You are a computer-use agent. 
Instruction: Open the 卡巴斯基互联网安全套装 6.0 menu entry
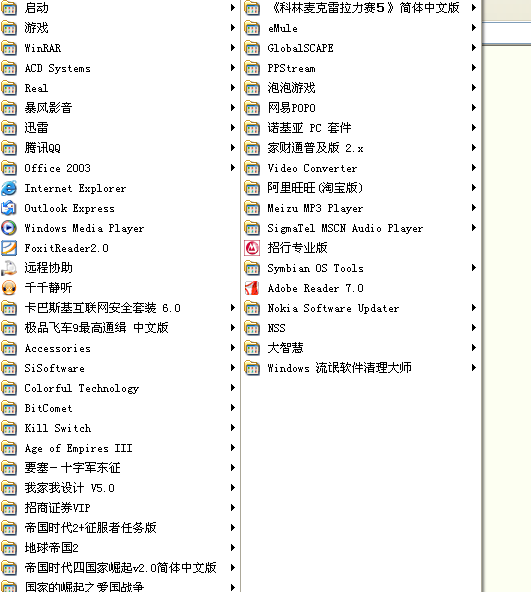tap(119, 308)
